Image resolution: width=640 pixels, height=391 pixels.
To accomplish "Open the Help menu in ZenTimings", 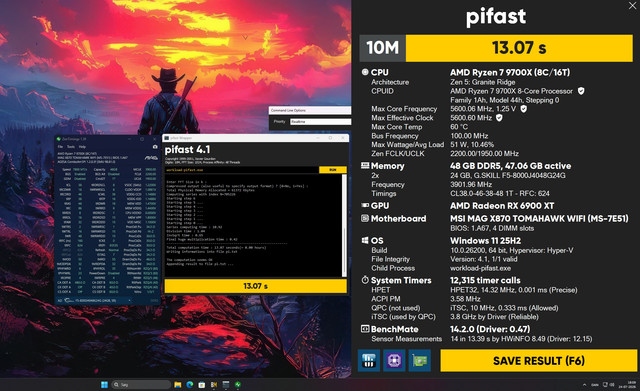I will pyautogui.click(x=82, y=147).
